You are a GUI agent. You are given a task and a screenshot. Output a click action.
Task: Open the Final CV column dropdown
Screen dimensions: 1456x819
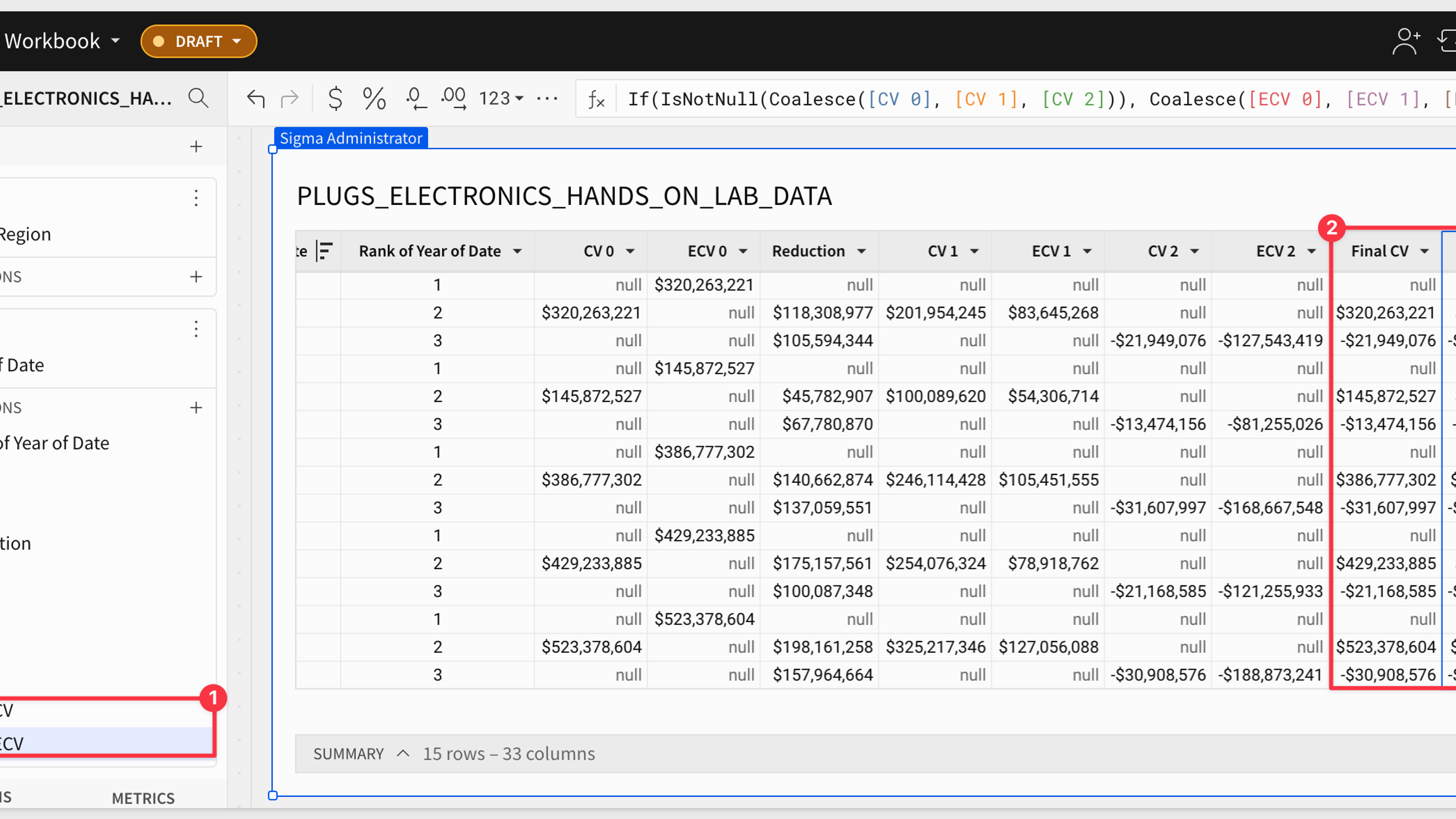1425,251
